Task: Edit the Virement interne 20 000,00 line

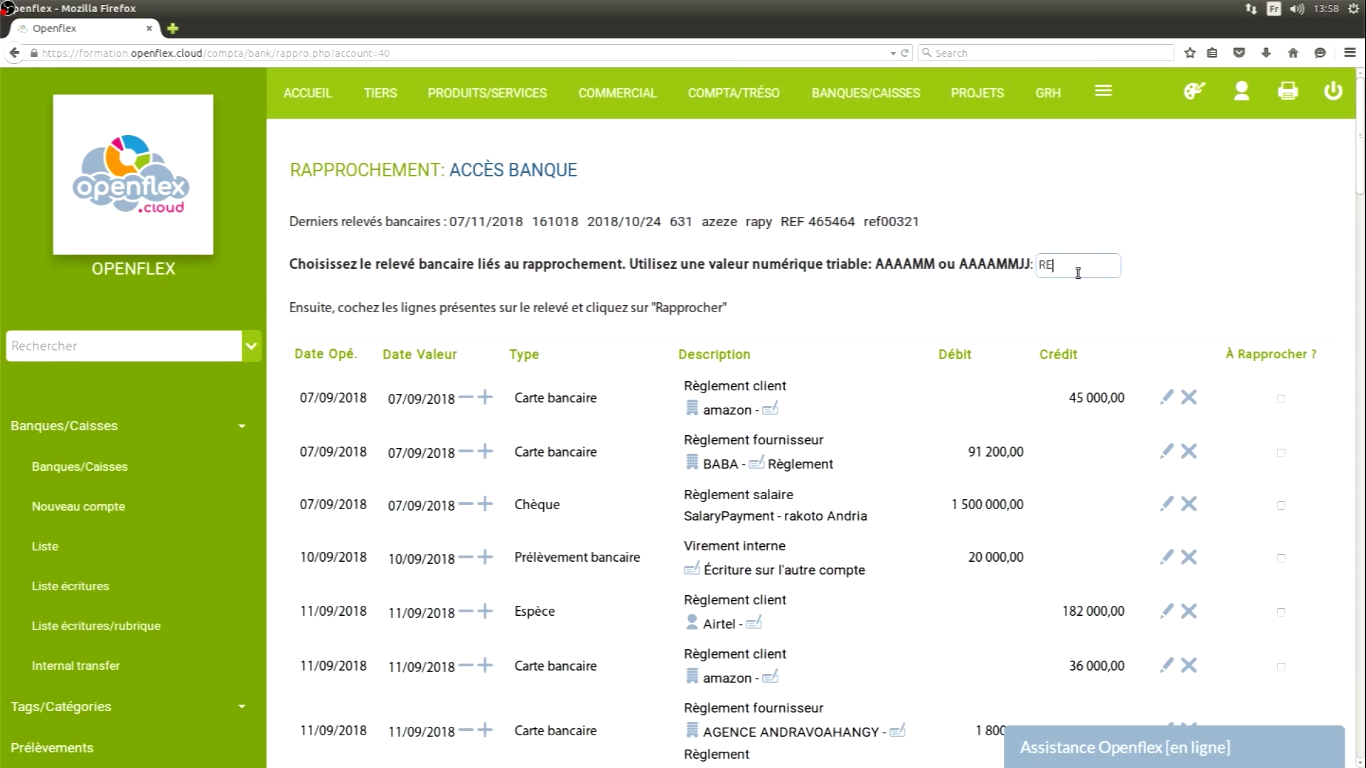Action: pyautogui.click(x=1166, y=557)
